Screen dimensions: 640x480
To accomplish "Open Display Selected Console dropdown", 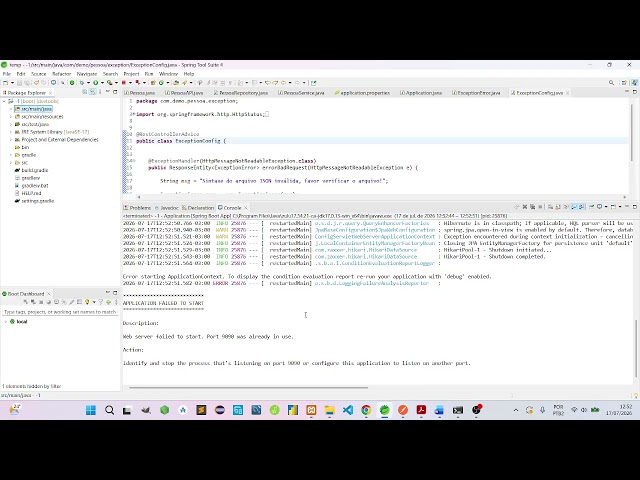I will [x=606, y=207].
